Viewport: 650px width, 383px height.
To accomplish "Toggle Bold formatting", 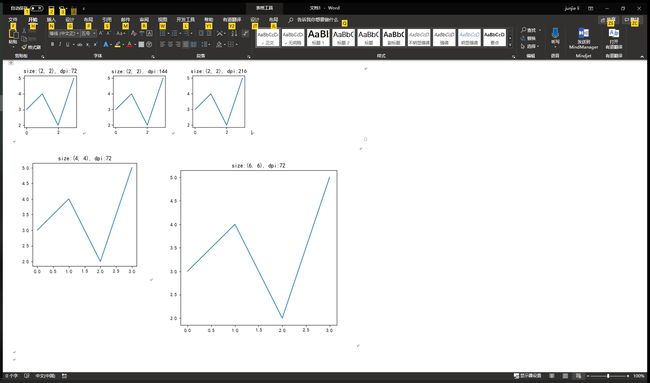I will pos(52,44).
